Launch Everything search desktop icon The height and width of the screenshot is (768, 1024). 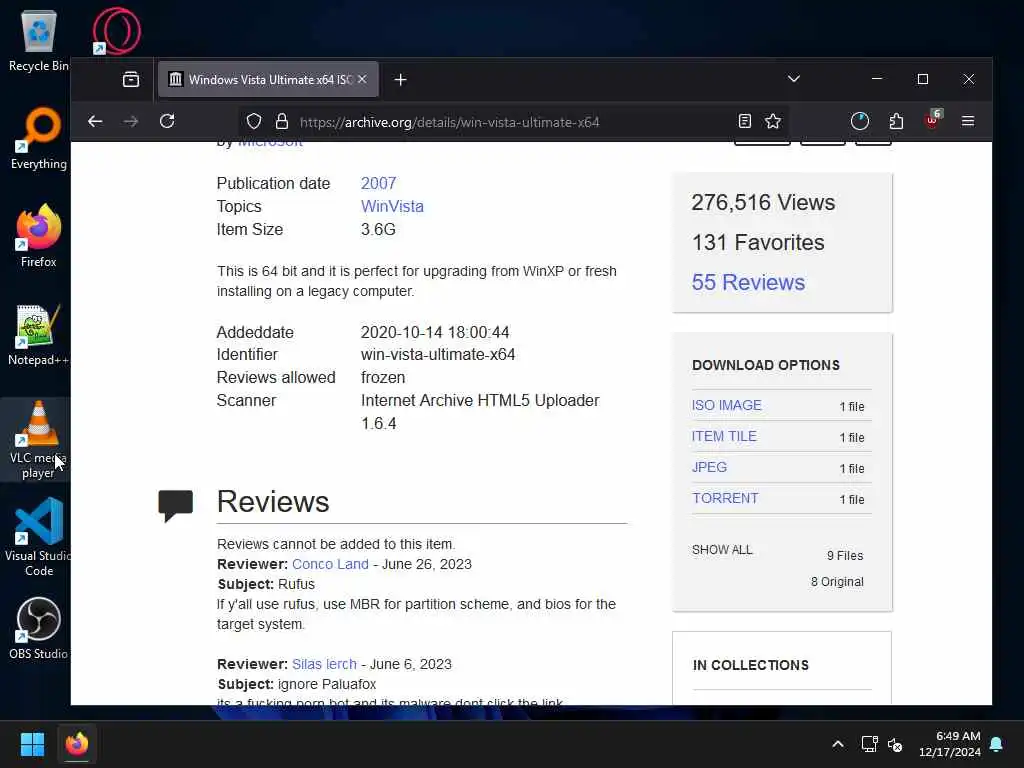click(x=38, y=138)
